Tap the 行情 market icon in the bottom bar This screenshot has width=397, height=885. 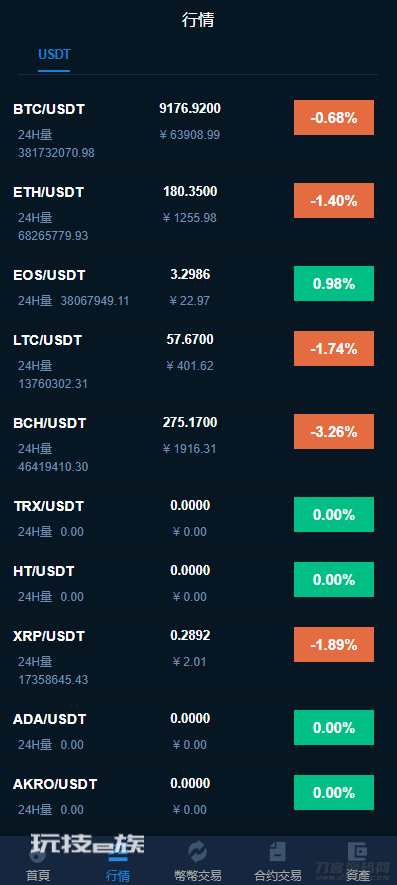117,852
